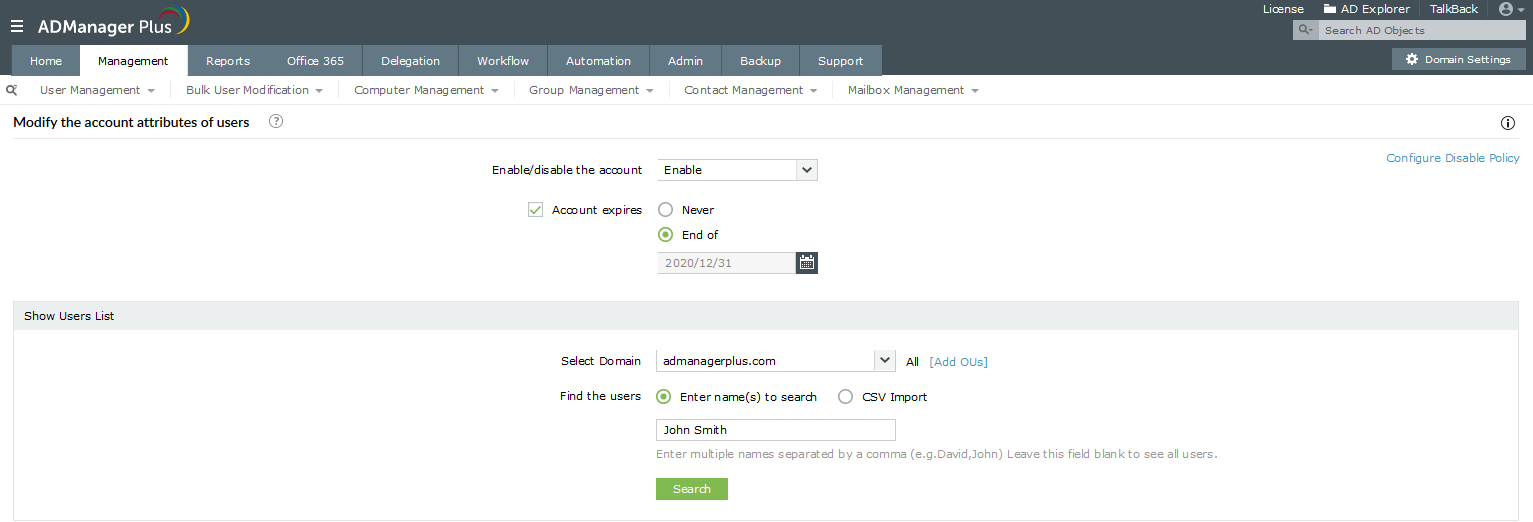Screen dimensions: 1533x522
Task: Go to the Workflow tab
Action: (x=503, y=61)
